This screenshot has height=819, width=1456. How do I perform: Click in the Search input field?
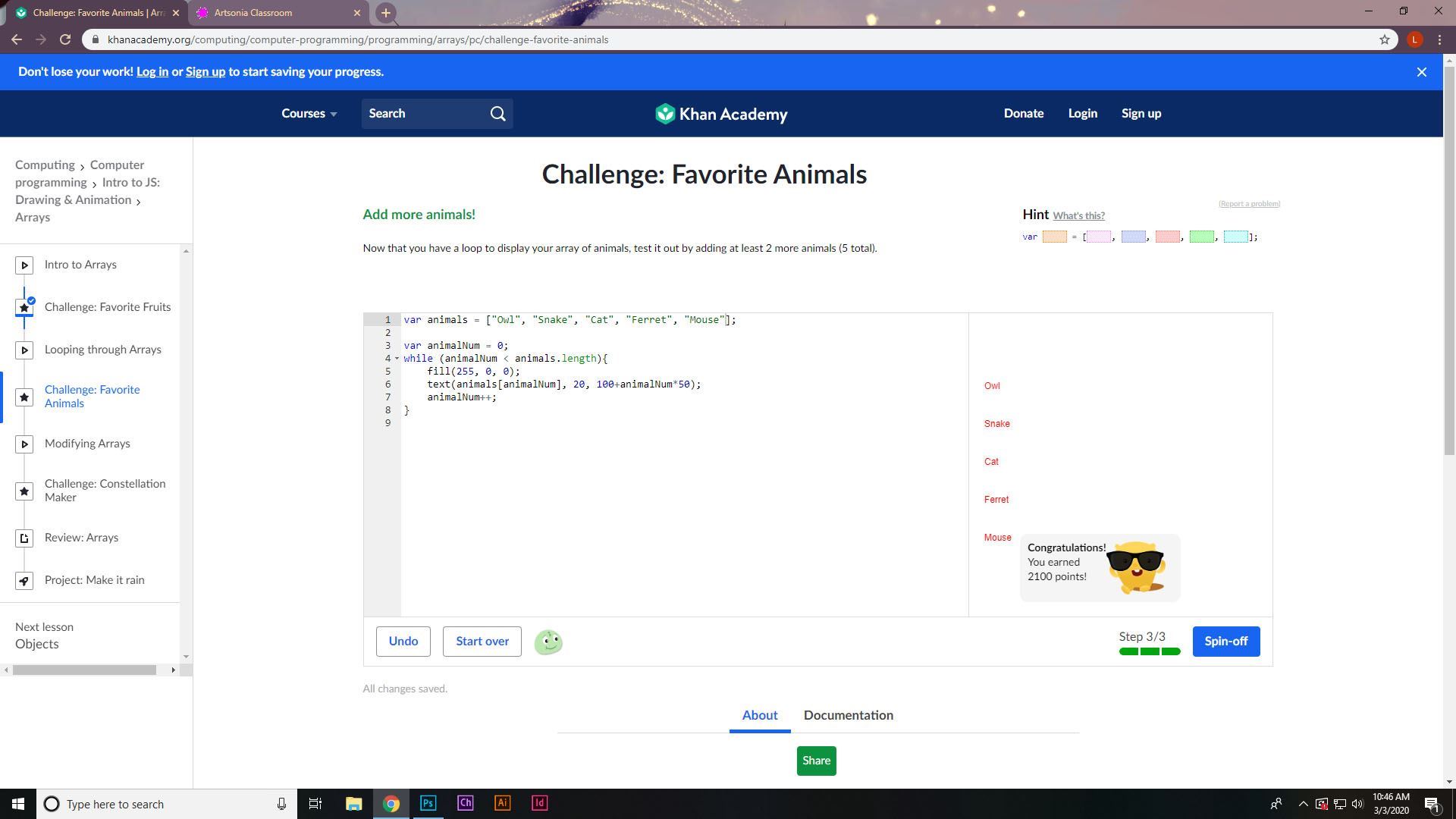[x=425, y=114]
